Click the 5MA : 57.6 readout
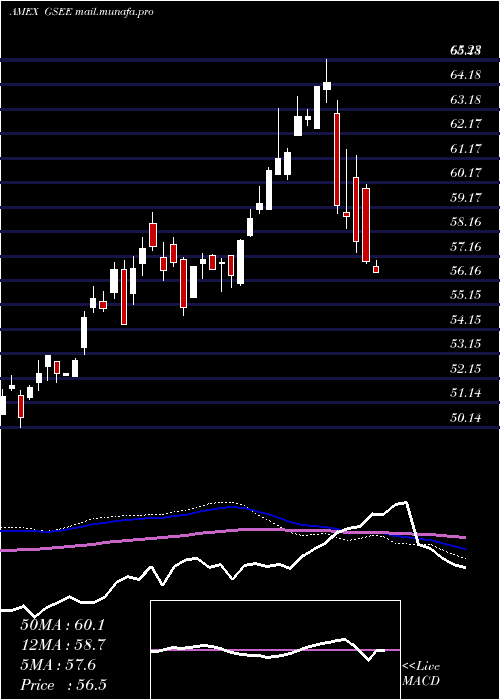 click(58, 665)
